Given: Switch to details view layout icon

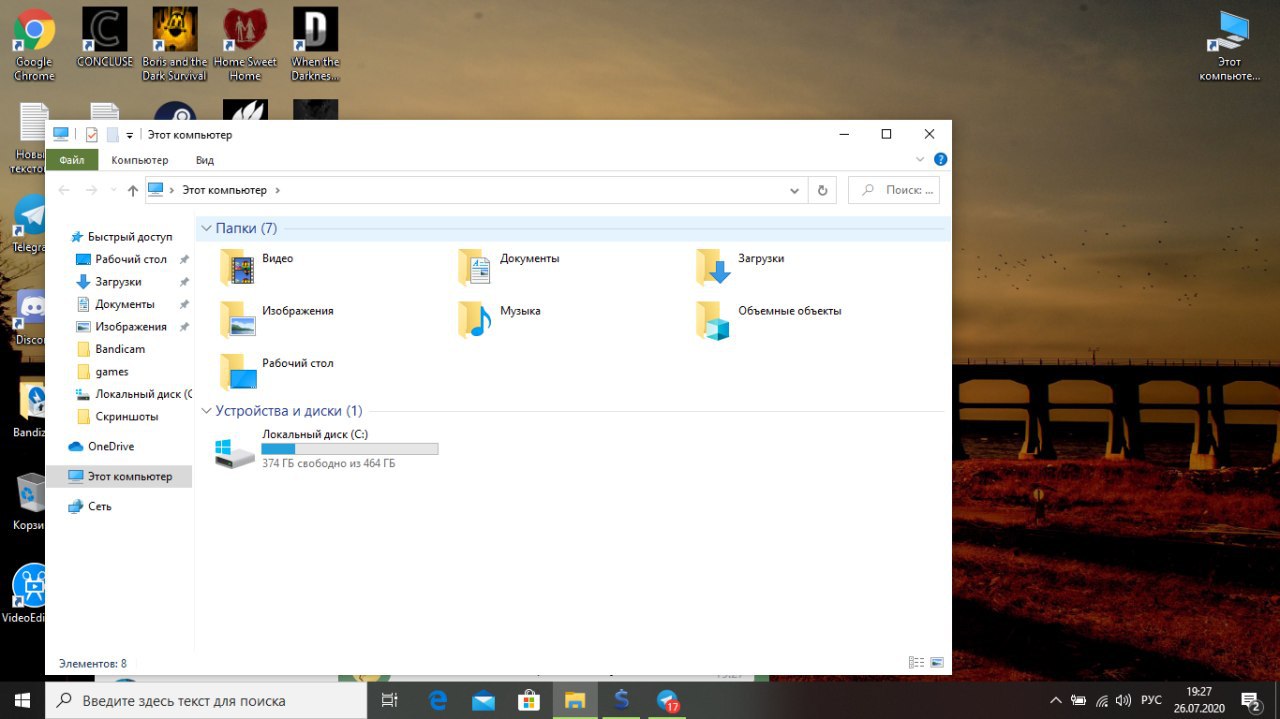Looking at the screenshot, I should tap(916, 662).
